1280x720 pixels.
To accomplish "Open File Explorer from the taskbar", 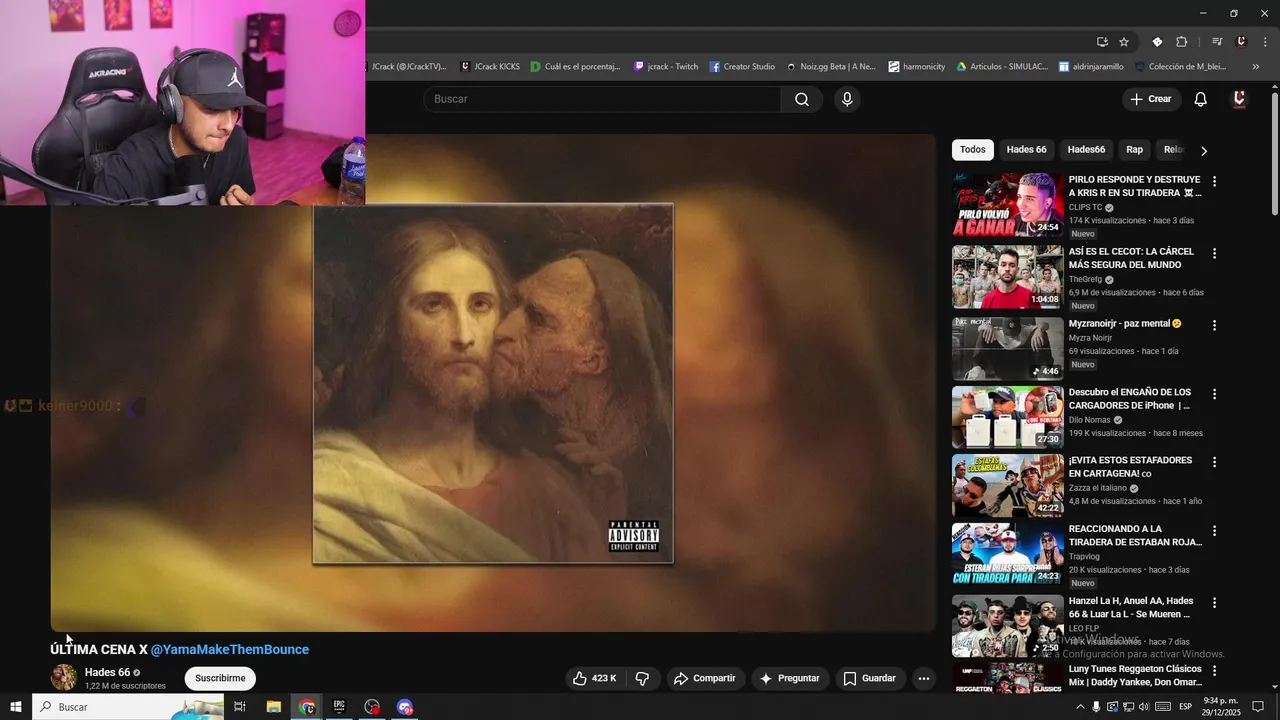I will click(273, 707).
